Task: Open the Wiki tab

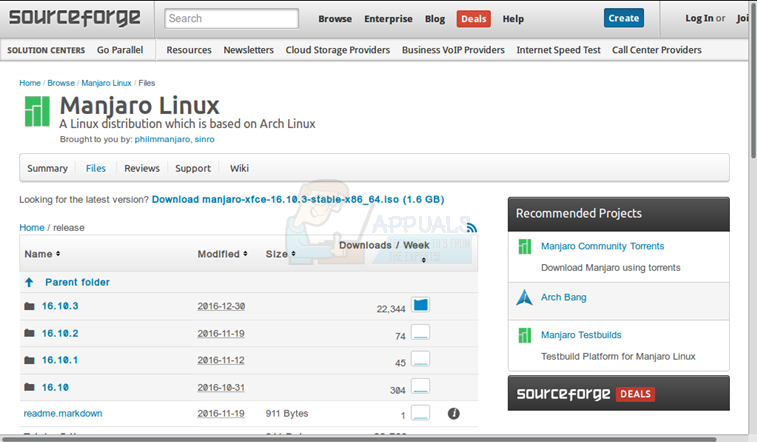Action: 239,168
